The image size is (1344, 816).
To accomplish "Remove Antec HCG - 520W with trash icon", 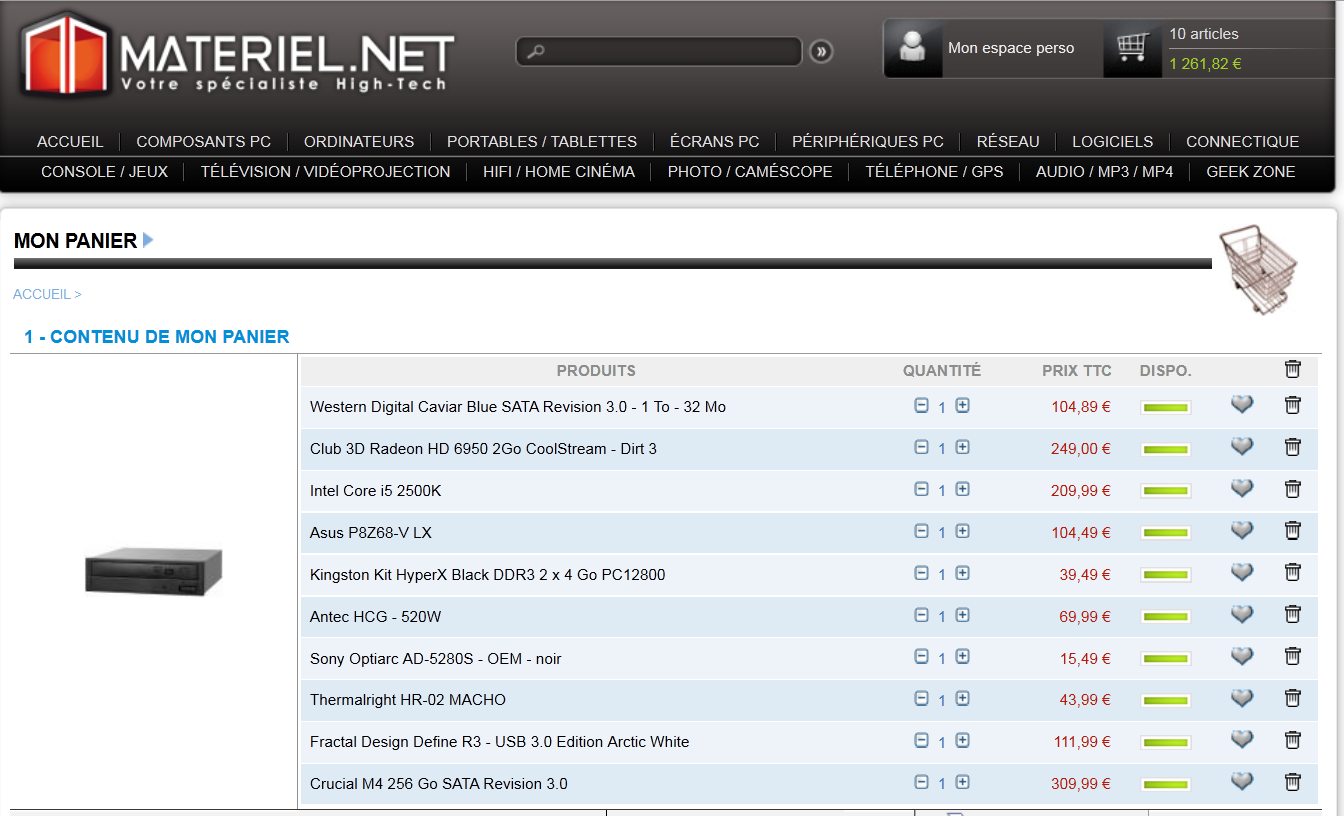I will pos(1292,615).
